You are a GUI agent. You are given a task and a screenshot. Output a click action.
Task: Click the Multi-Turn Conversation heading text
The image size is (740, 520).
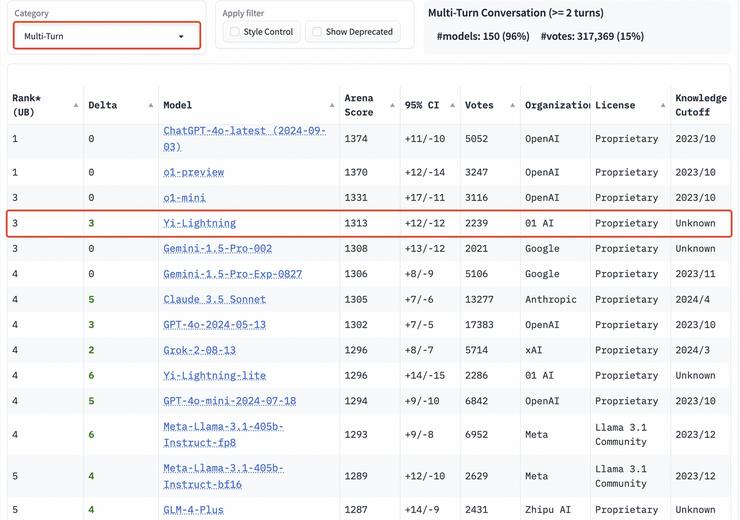tap(515, 13)
